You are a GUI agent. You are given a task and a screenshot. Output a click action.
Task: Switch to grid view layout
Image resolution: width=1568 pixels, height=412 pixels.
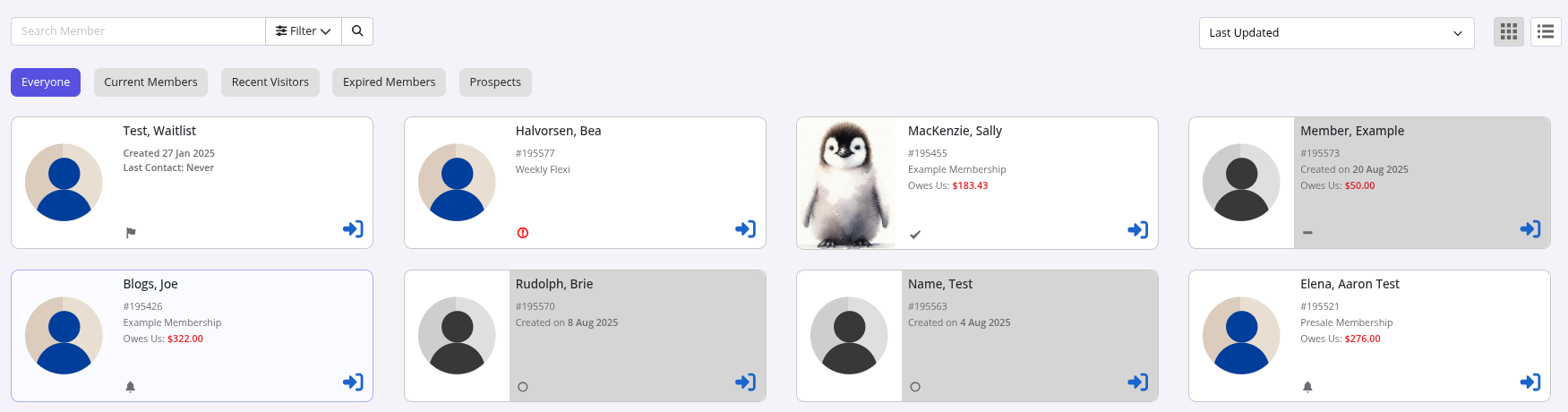(x=1509, y=32)
